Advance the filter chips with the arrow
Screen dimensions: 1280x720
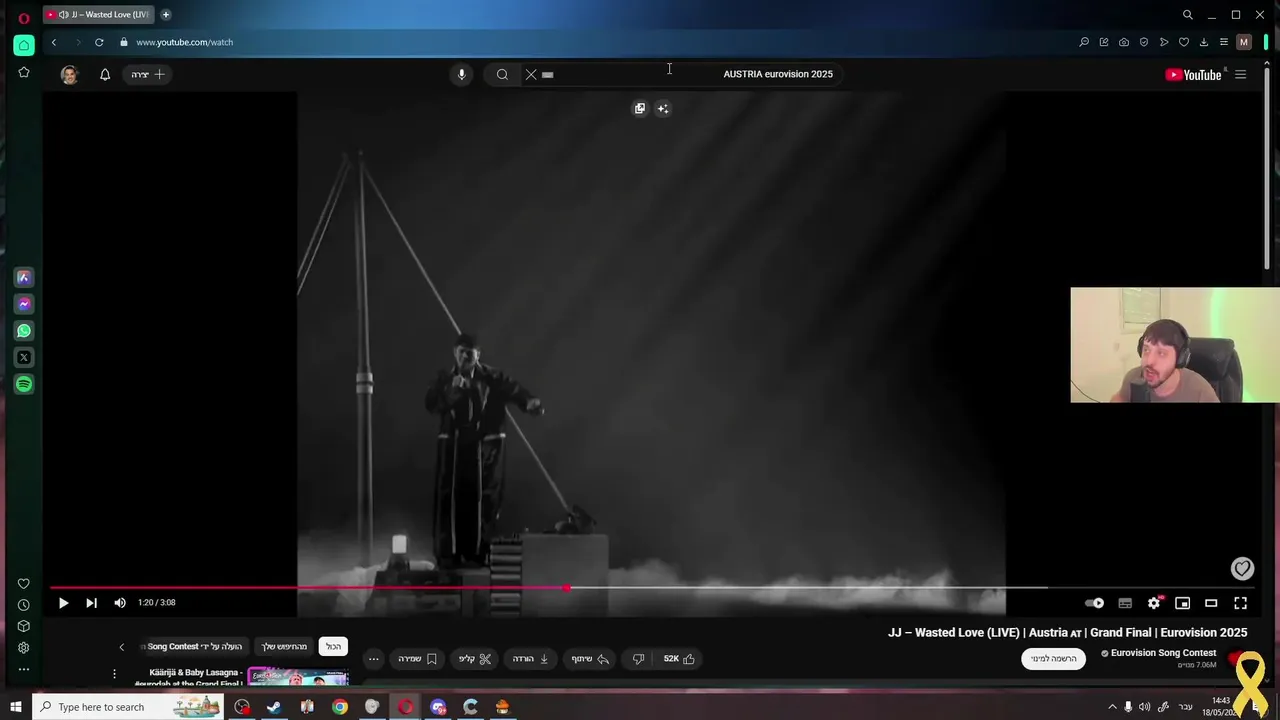pos(122,647)
